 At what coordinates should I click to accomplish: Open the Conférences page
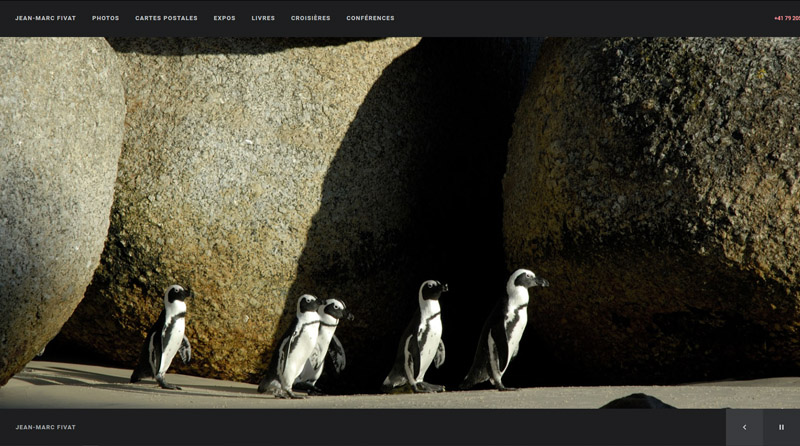point(370,18)
